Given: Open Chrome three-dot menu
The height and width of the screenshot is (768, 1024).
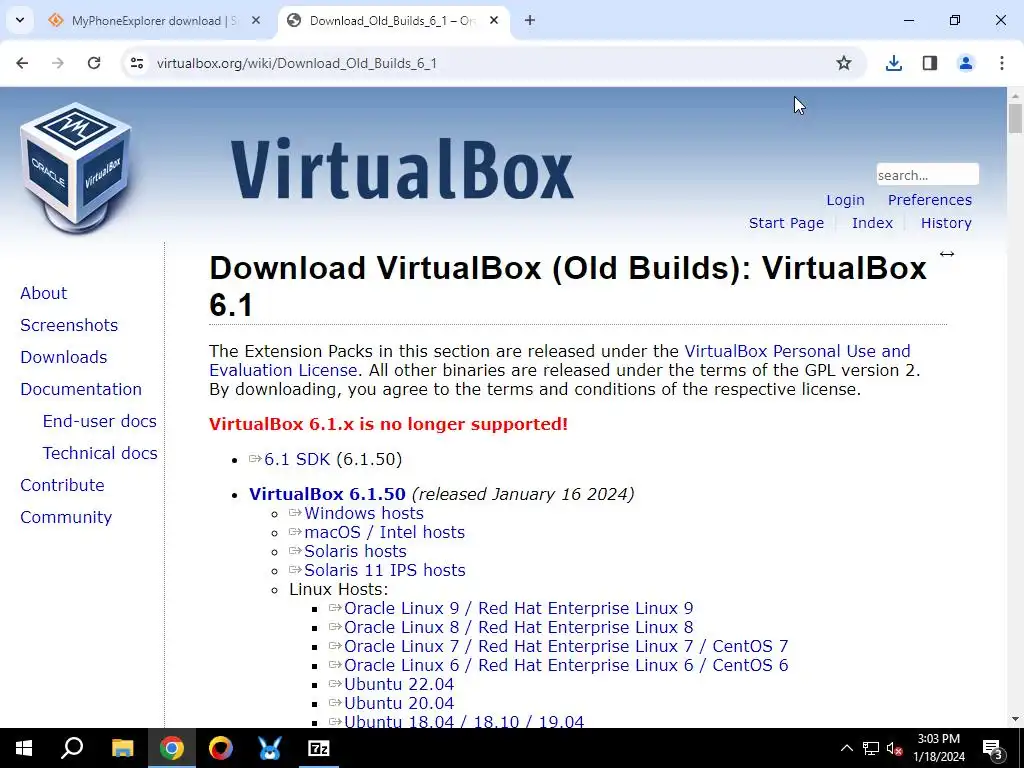Looking at the screenshot, I should tap(1002, 63).
